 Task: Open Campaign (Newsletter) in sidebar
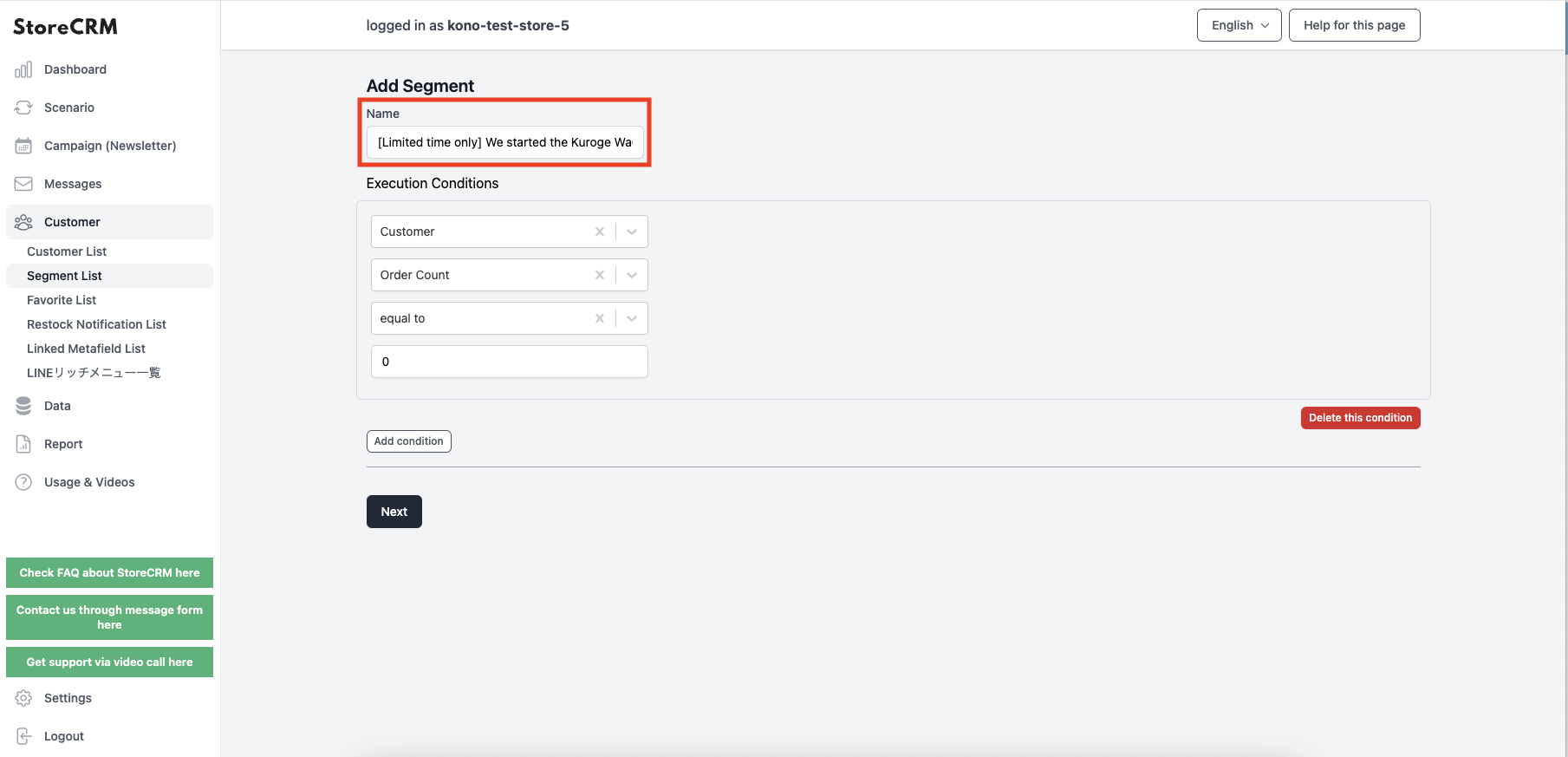(x=109, y=146)
